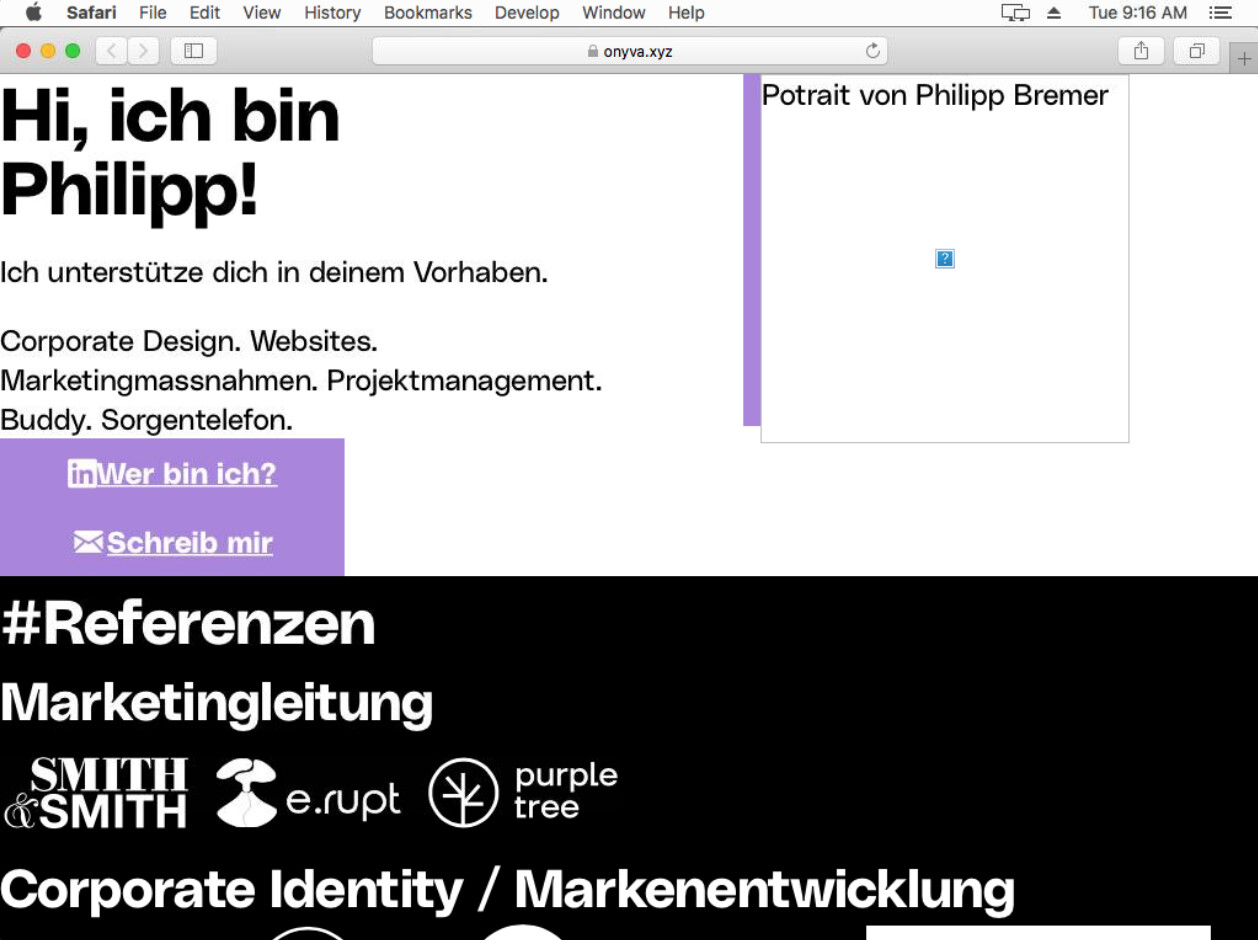Click the '#Referenzen' heading

coord(188,624)
